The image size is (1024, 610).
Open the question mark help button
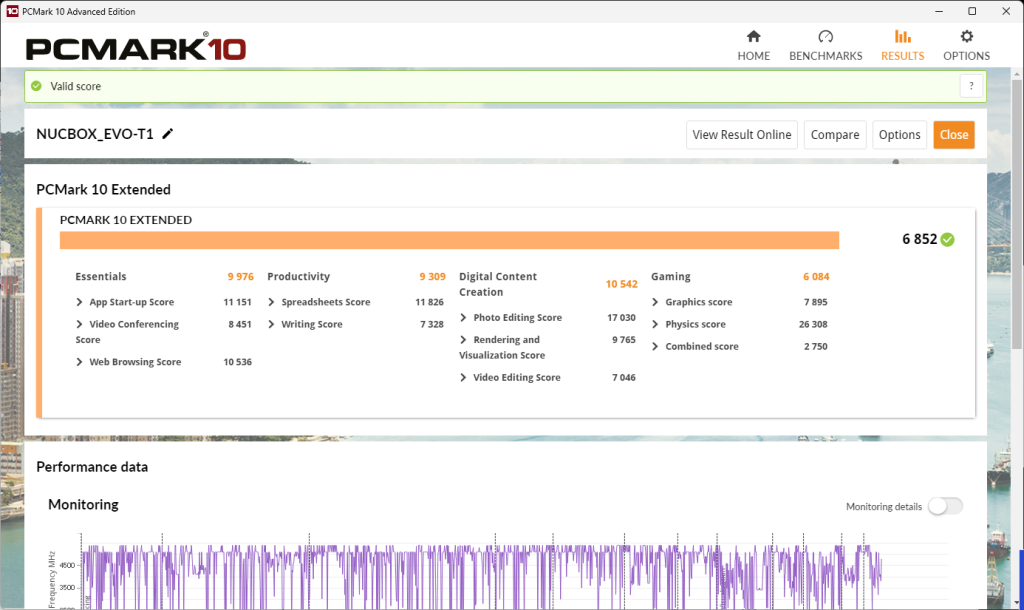(x=971, y=86)
